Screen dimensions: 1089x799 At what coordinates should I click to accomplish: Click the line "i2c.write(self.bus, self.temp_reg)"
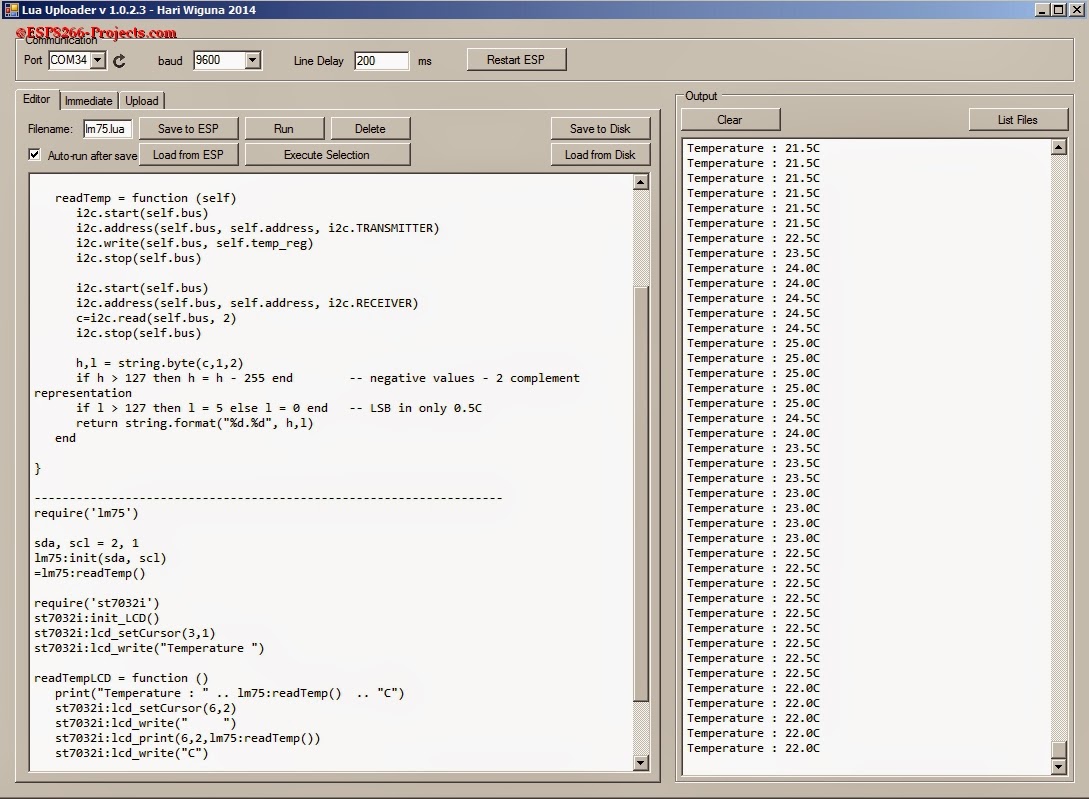(194, 243)
